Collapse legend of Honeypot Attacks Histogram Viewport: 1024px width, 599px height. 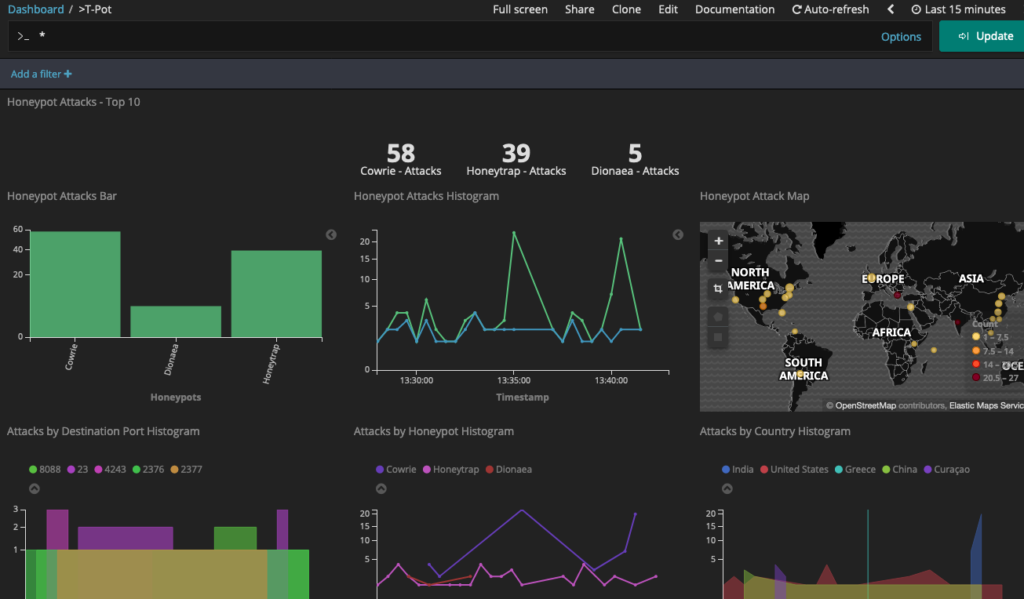(677, 235)
